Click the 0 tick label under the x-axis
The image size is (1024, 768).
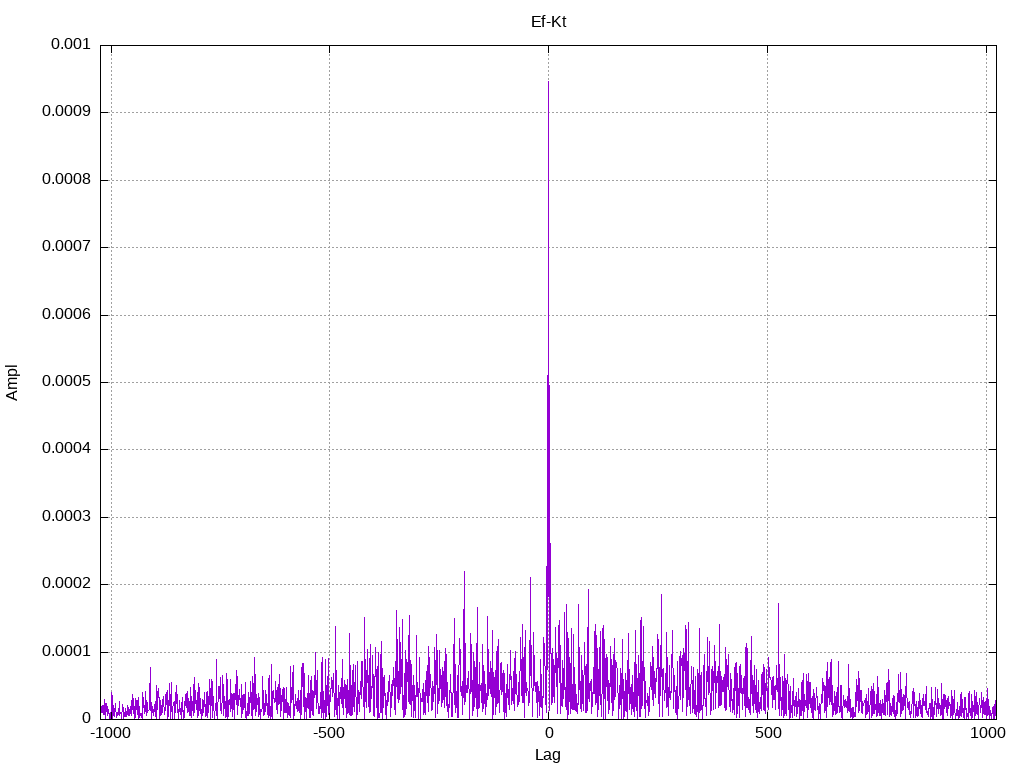(x=548, y=733)
